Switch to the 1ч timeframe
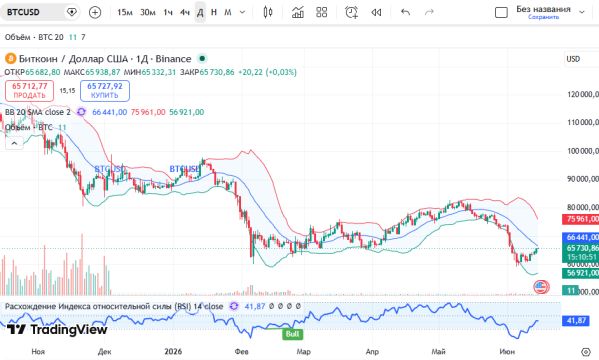 (x=168, y=12)
